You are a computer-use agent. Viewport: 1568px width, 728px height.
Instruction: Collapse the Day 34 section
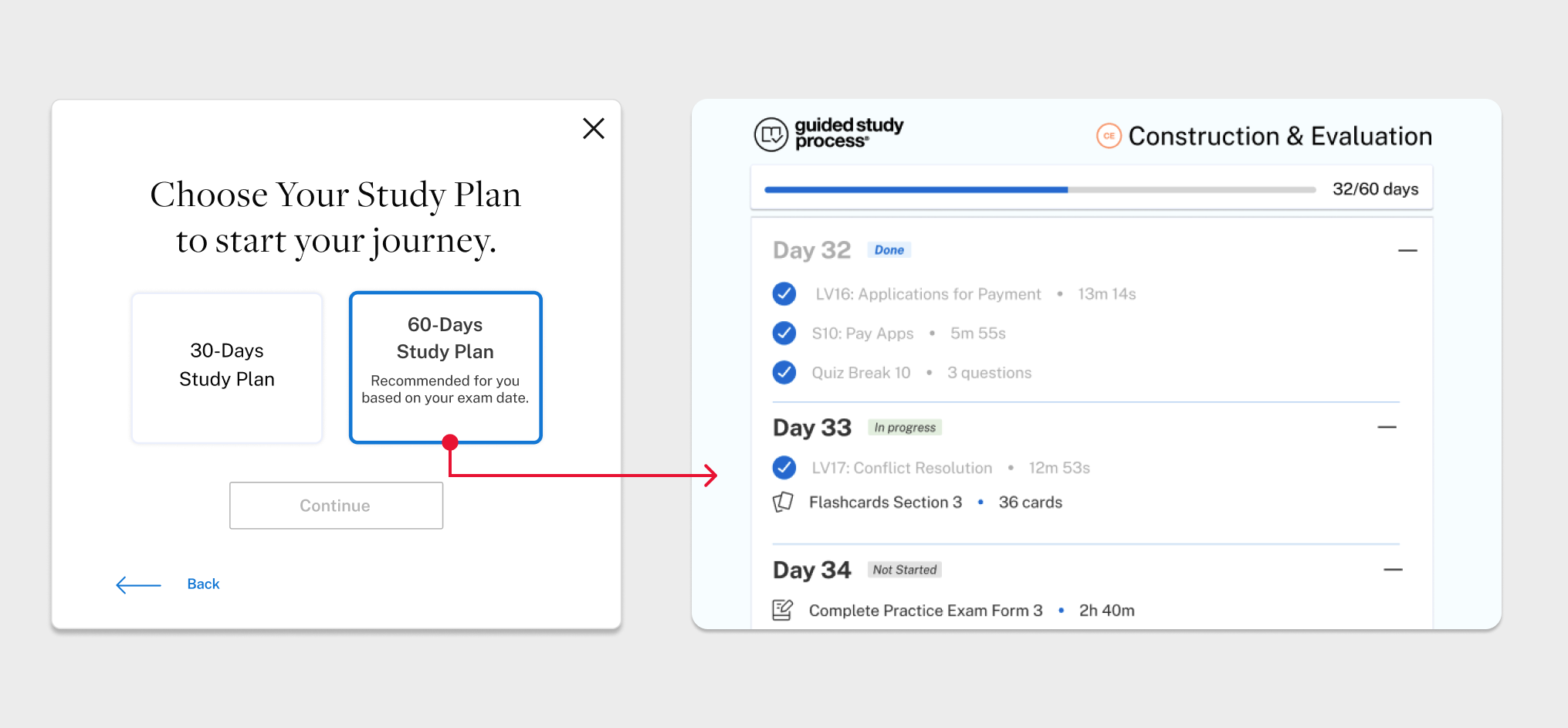[x=1393, y=571]
